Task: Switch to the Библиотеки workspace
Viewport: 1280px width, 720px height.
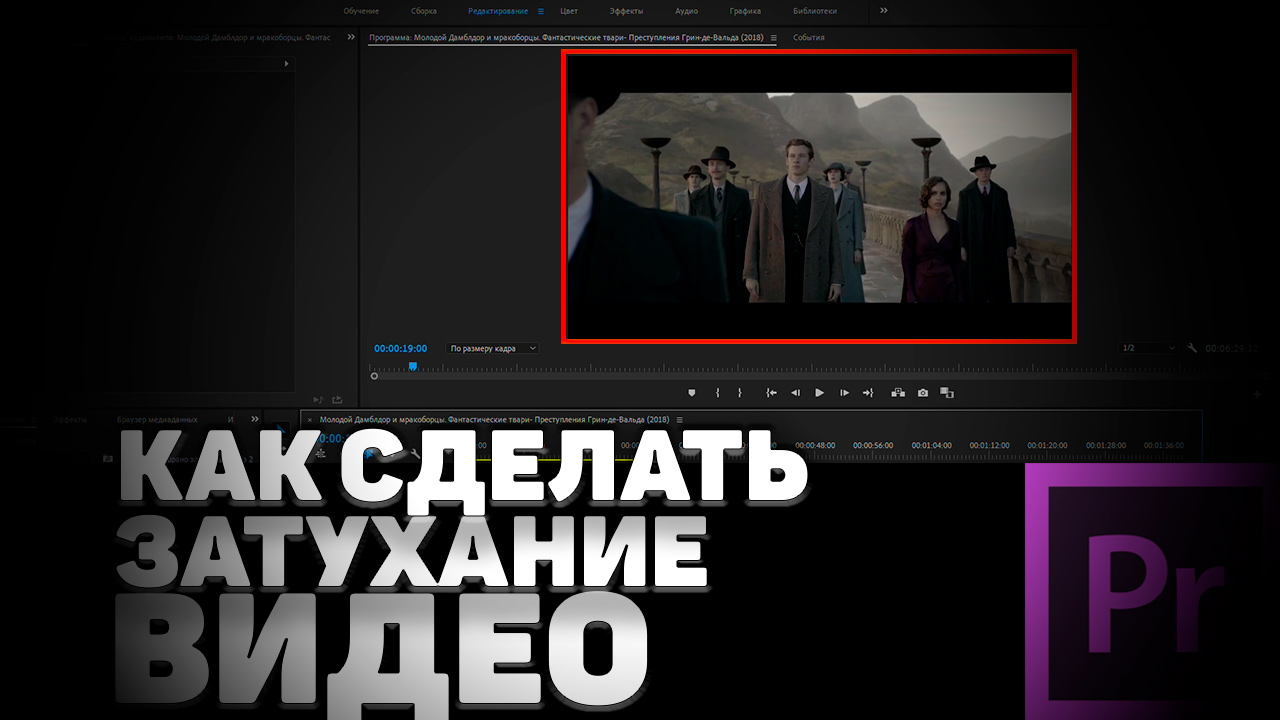Action: click(815, 11)
